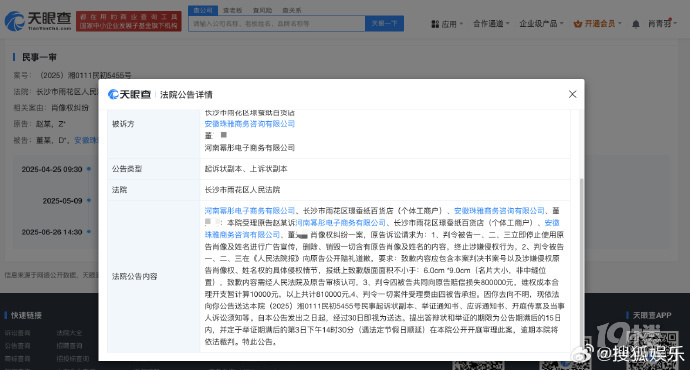This screenshot has width=690, height=370.
Task: Switch to the 查风险 search tab
Action: (x=262, y=10)
